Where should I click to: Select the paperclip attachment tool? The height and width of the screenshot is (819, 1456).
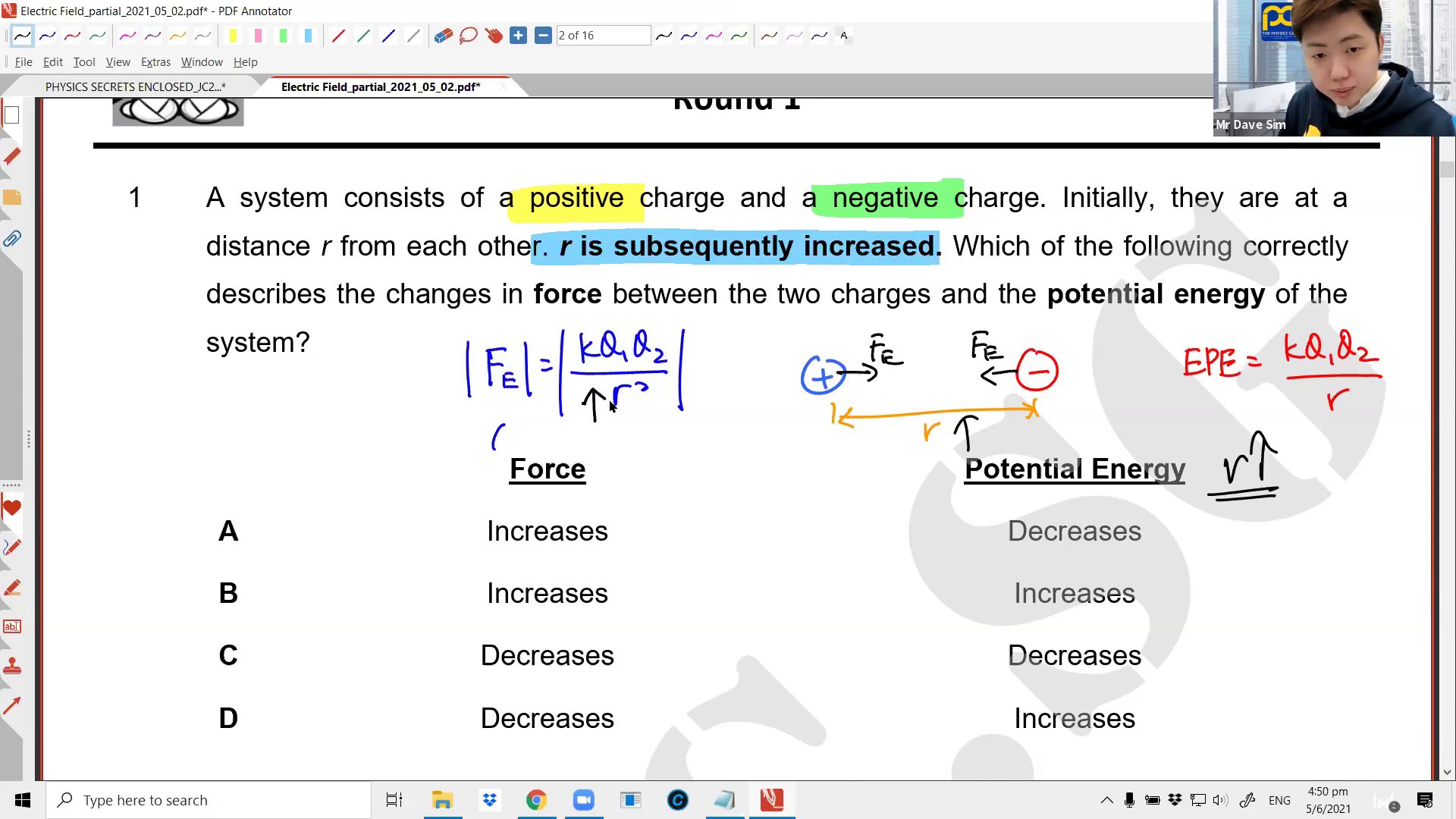coord(12,239)
